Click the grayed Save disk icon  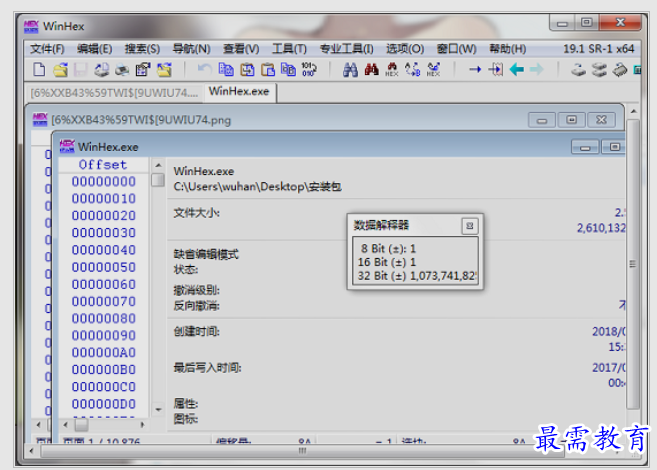[x=81, y=69]
